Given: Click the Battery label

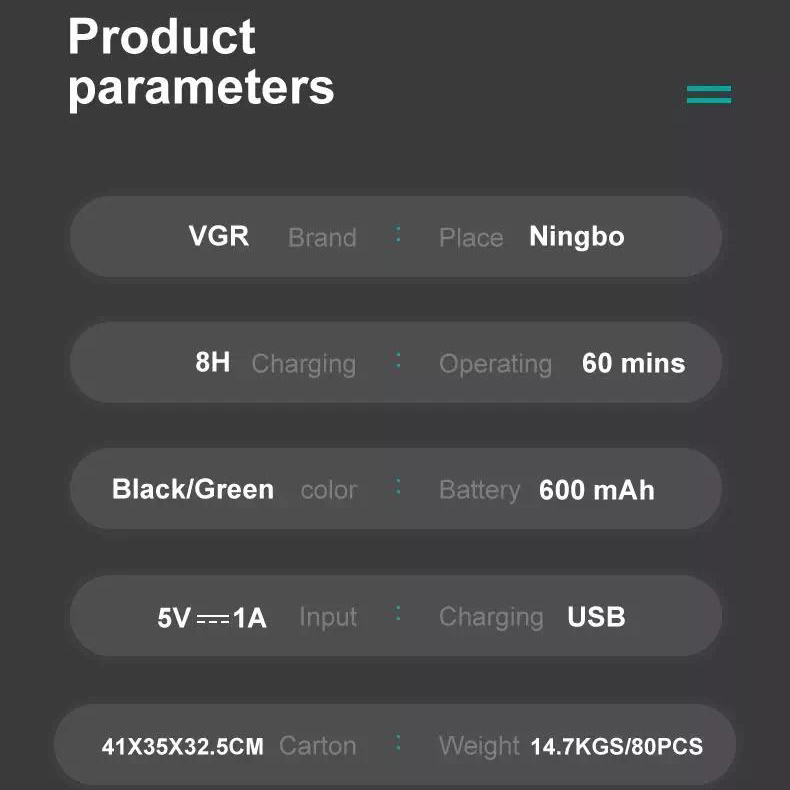Looking at the screenshot, I should click(x=479, y=490).
